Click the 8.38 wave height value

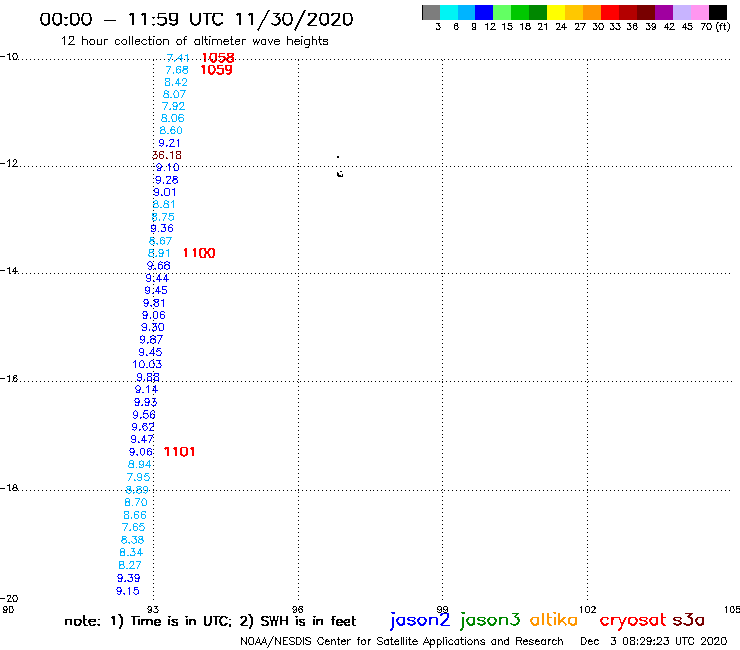pyautogui.click(x=133, y=540)
